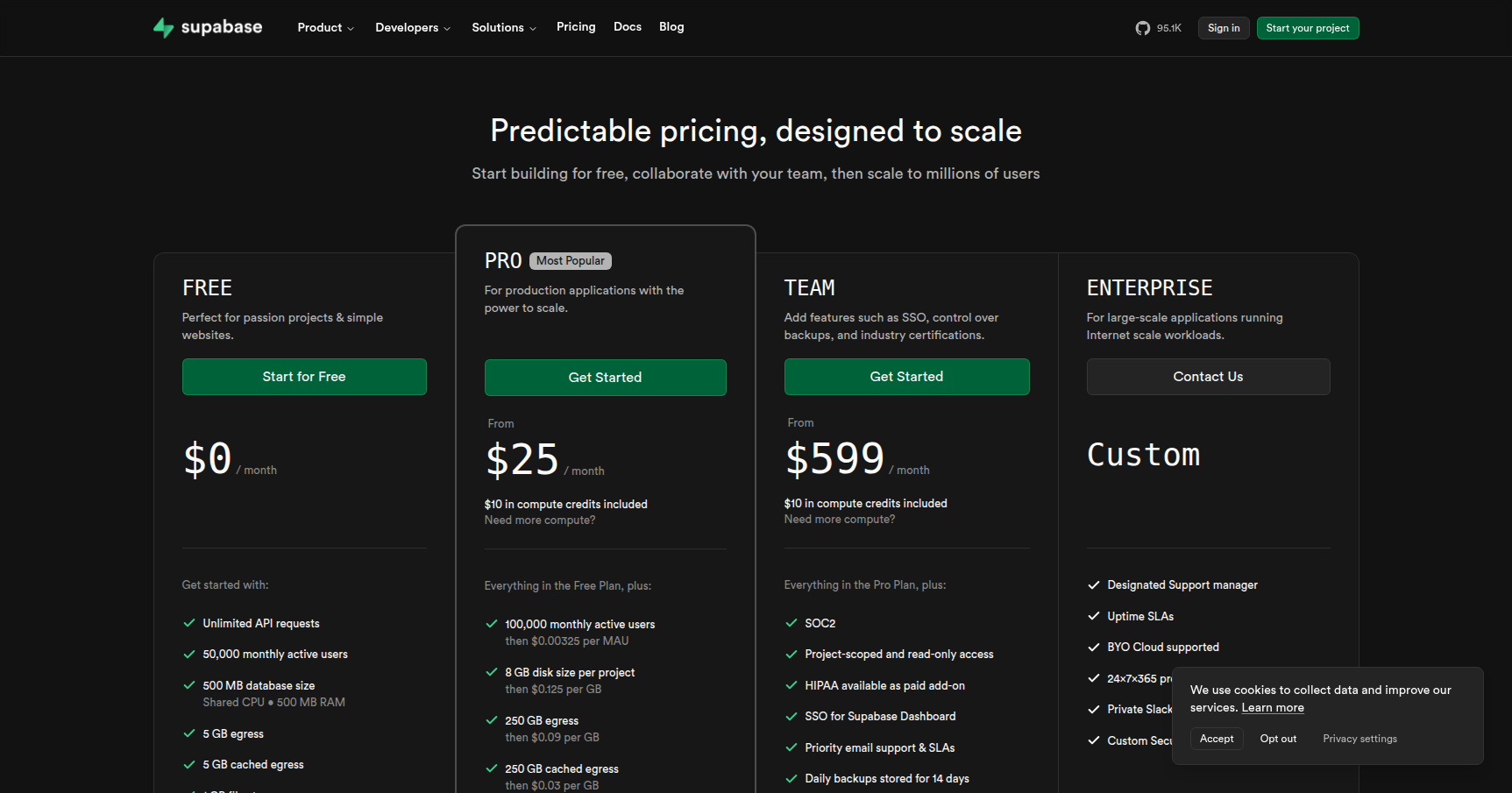Accept the cookies in the banner
This screenshot has width=1512, height=793.
[x=1216, y=739]
